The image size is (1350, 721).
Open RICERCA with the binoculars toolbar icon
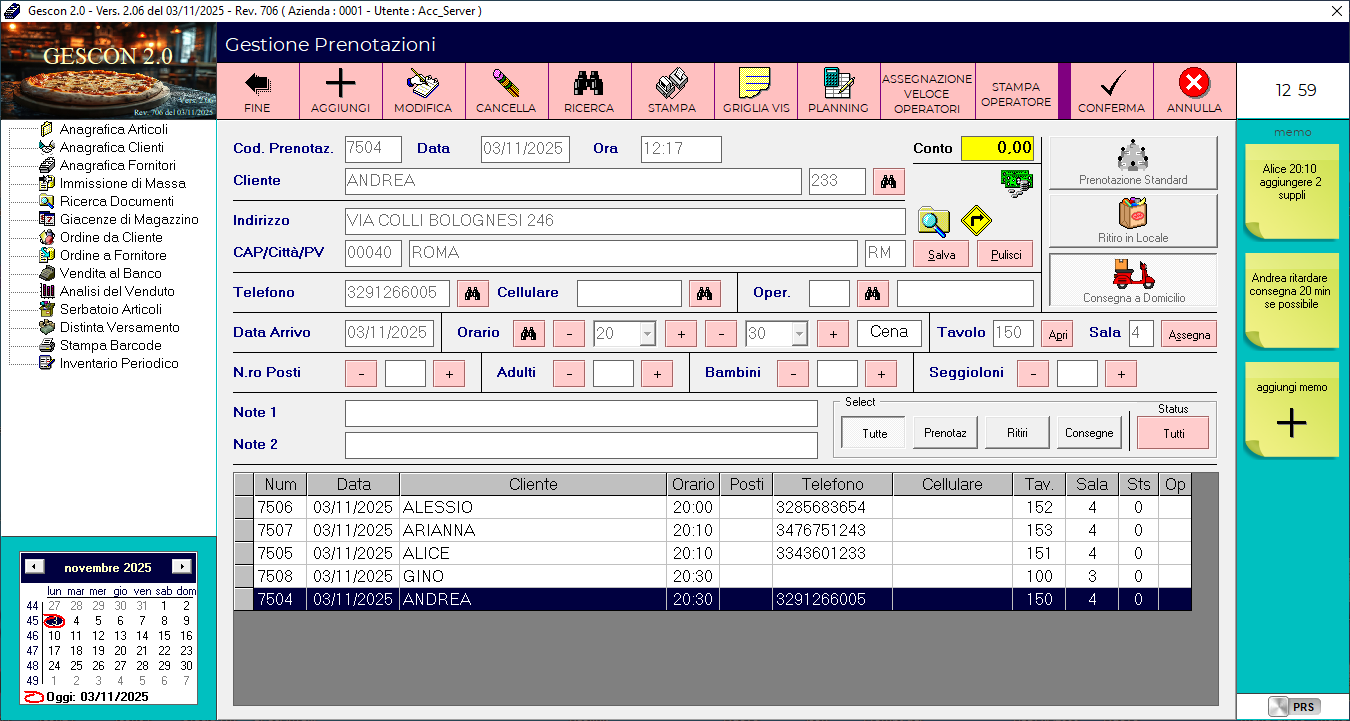pos(589,91)
